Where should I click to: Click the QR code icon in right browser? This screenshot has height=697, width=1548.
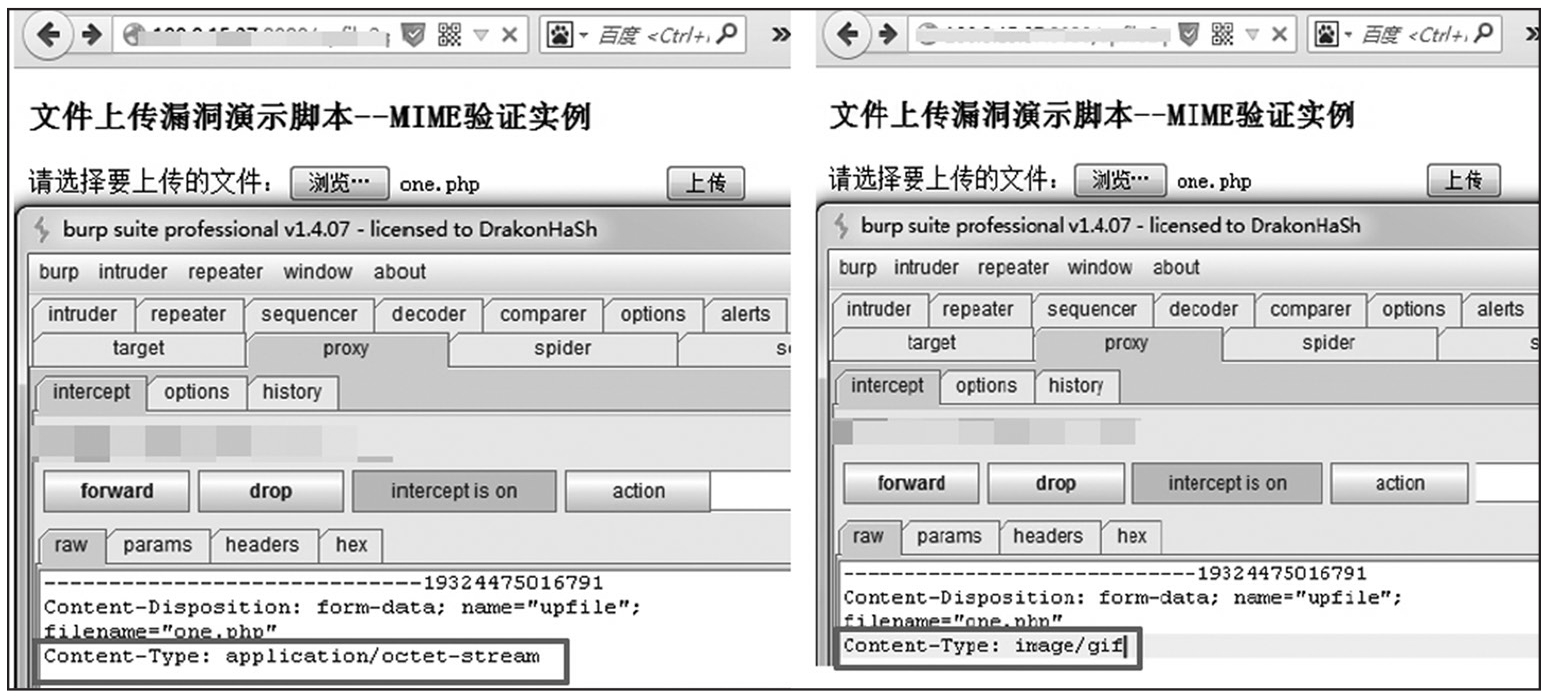pos(1222,34)
